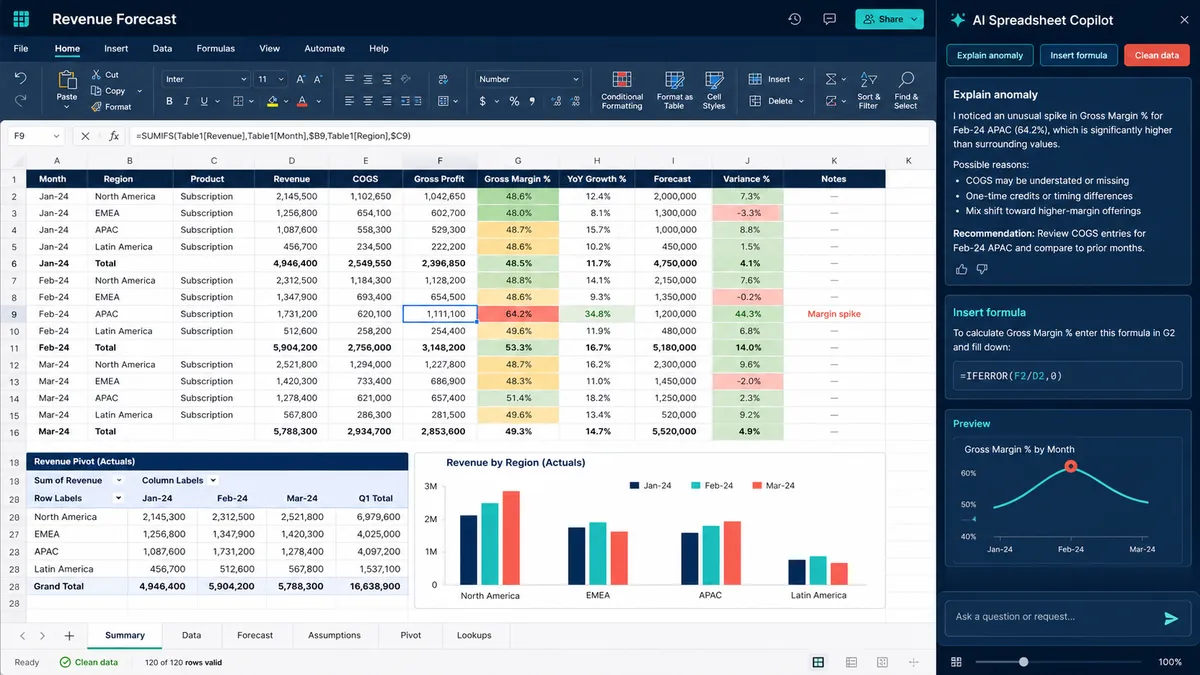Toggle underline formatting
The width and height of the screenshot is (1200, 675).
tap(204, 101)
